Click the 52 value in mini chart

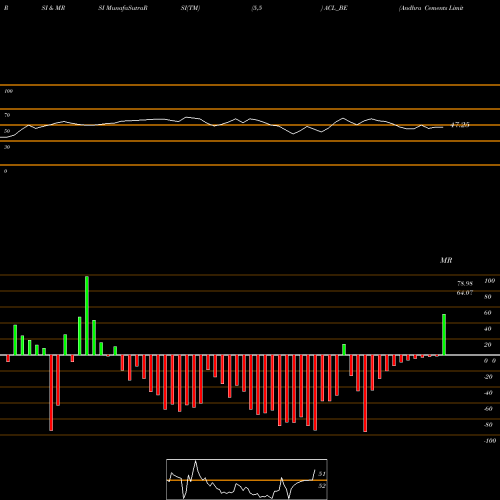[x=322, y=486]
